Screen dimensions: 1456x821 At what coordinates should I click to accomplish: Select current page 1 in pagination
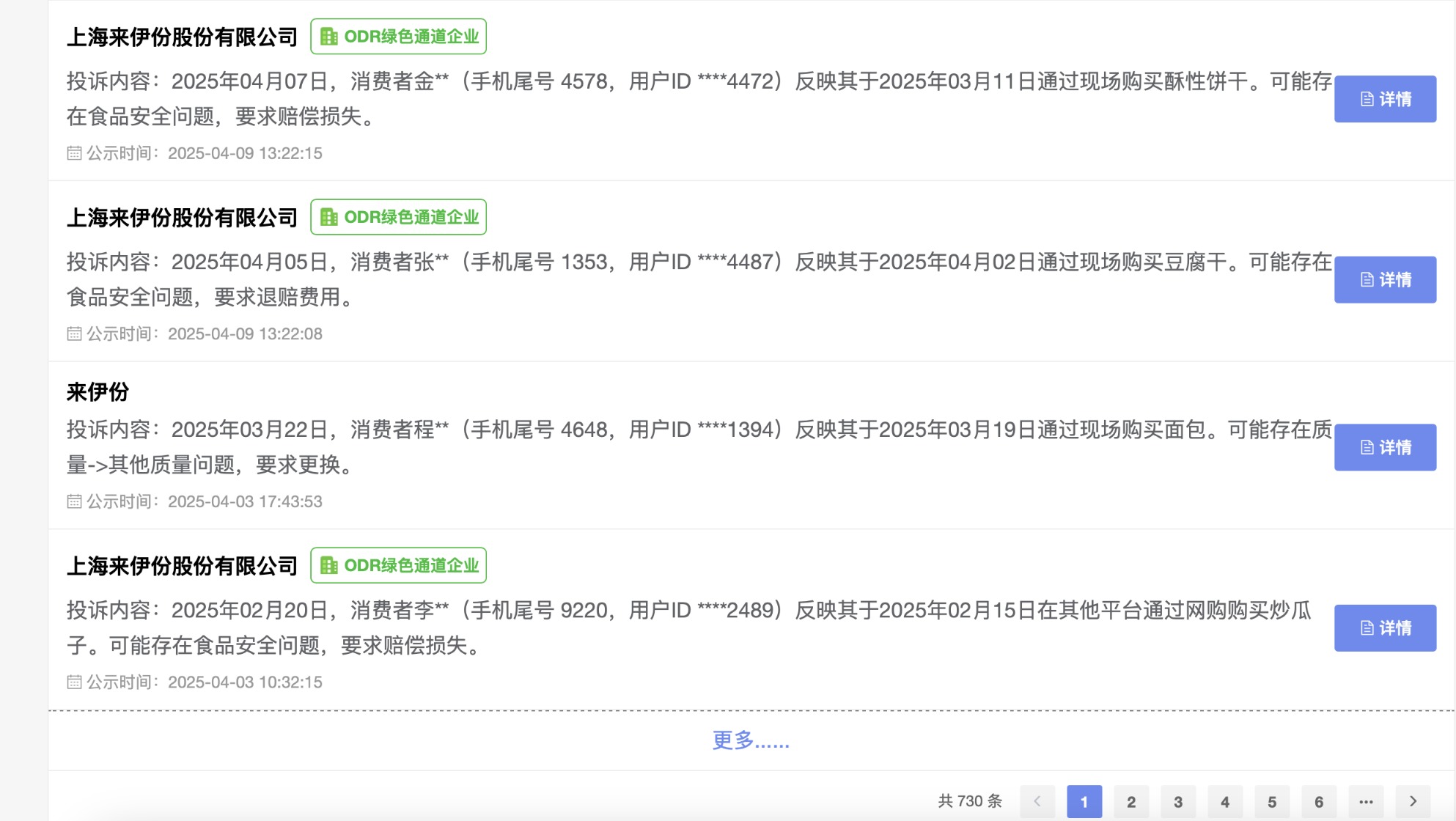(1084, 802)
